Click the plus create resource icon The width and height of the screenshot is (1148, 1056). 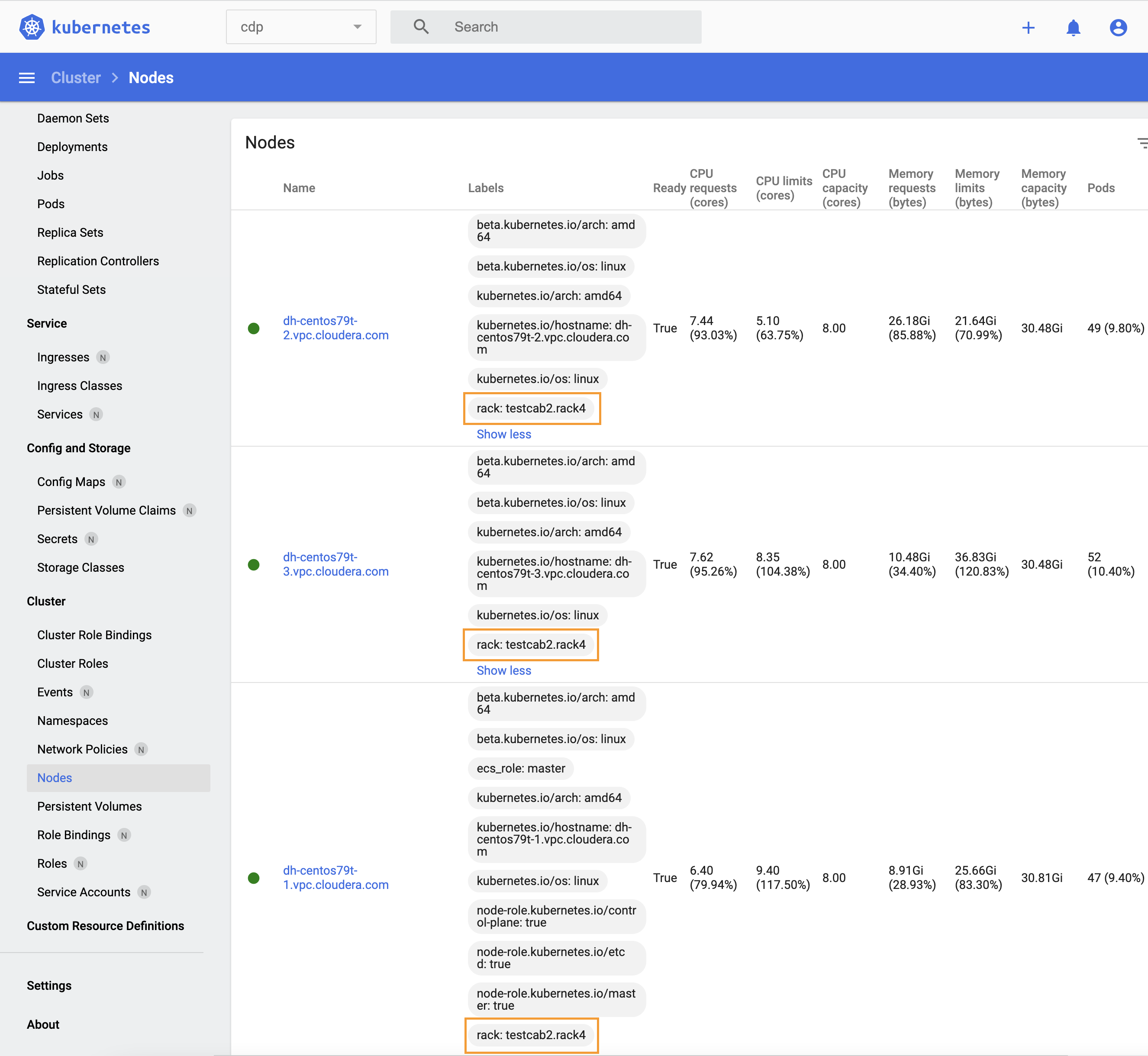1028,27
